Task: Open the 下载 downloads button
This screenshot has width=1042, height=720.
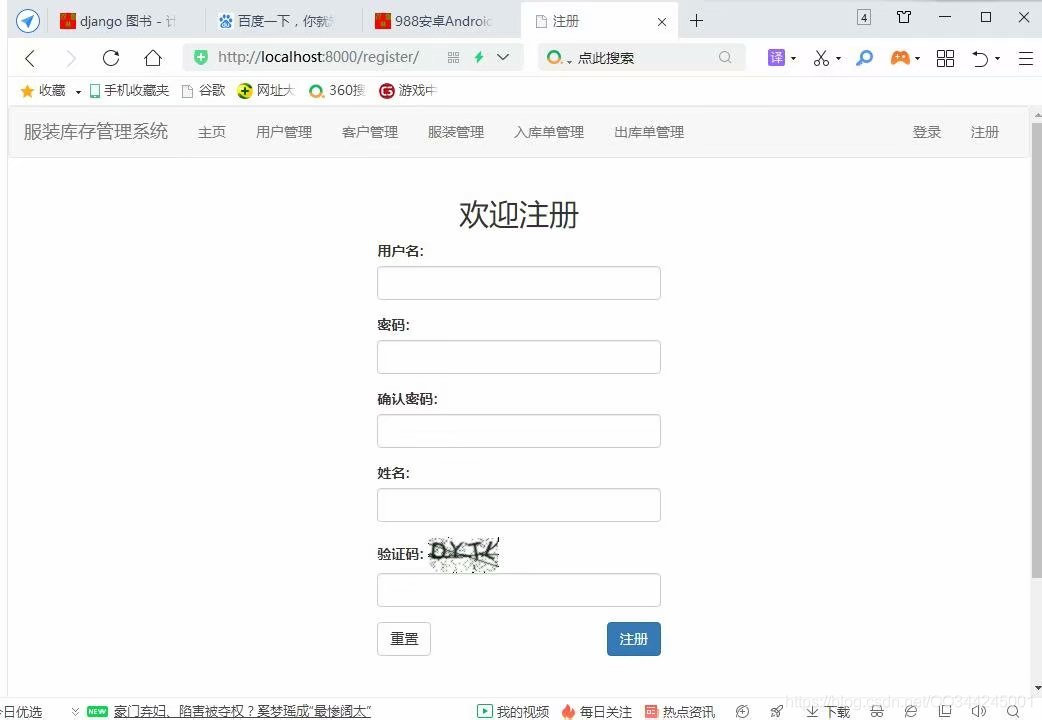Action: pos(828,711)
